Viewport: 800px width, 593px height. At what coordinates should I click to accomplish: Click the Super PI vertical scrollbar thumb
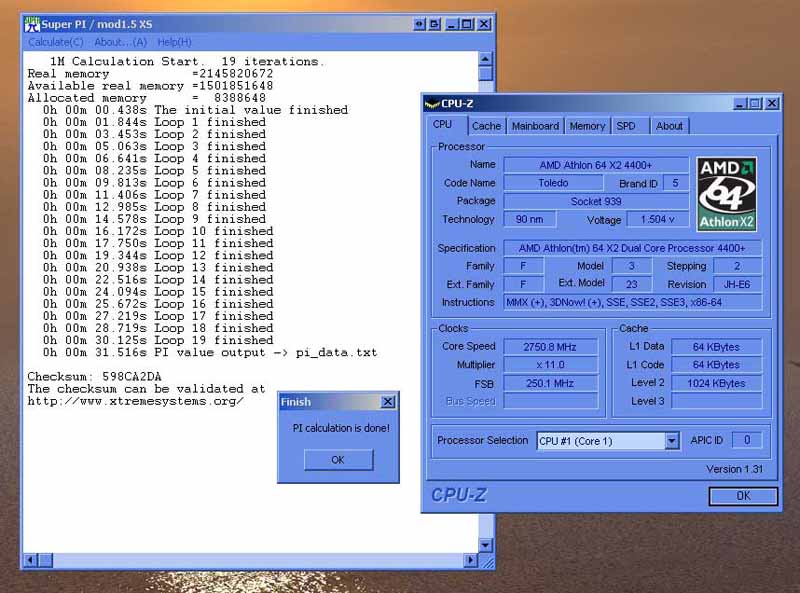[x=485, y=73]
